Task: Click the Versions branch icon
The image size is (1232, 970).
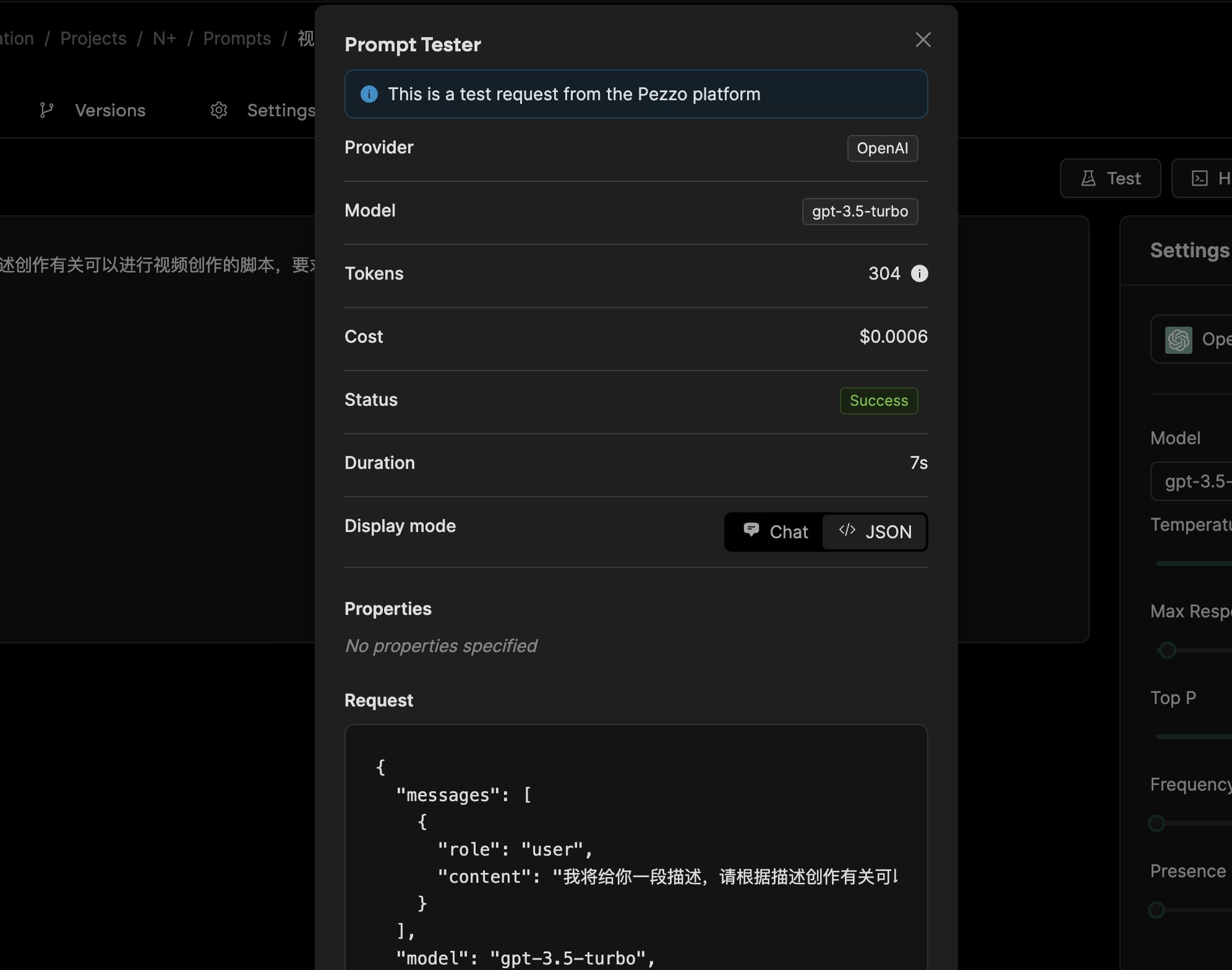Action: pyautogui.click(x=46, y=110)
